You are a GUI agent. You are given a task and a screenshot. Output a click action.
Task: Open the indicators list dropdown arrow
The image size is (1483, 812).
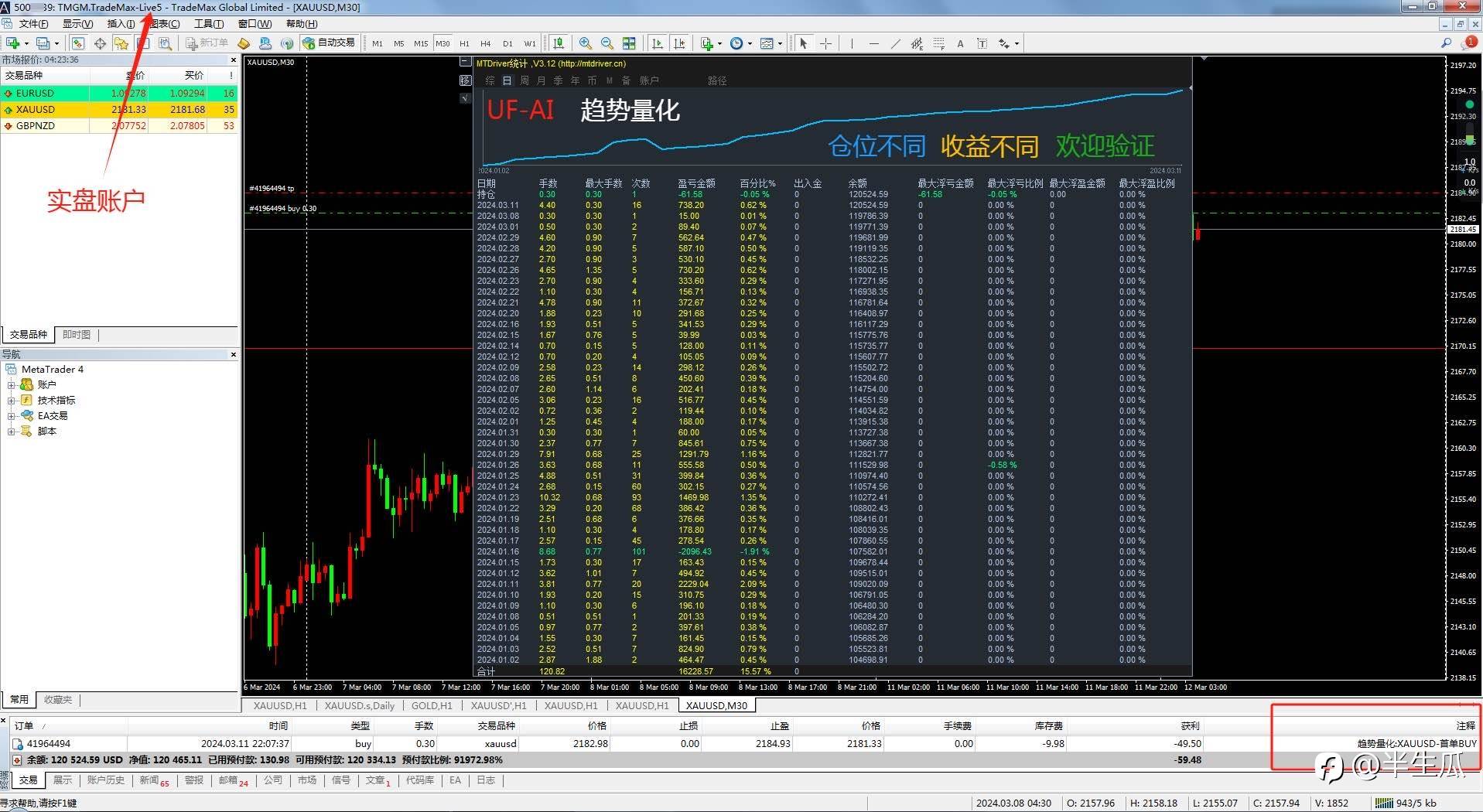(x=719, y=43)
